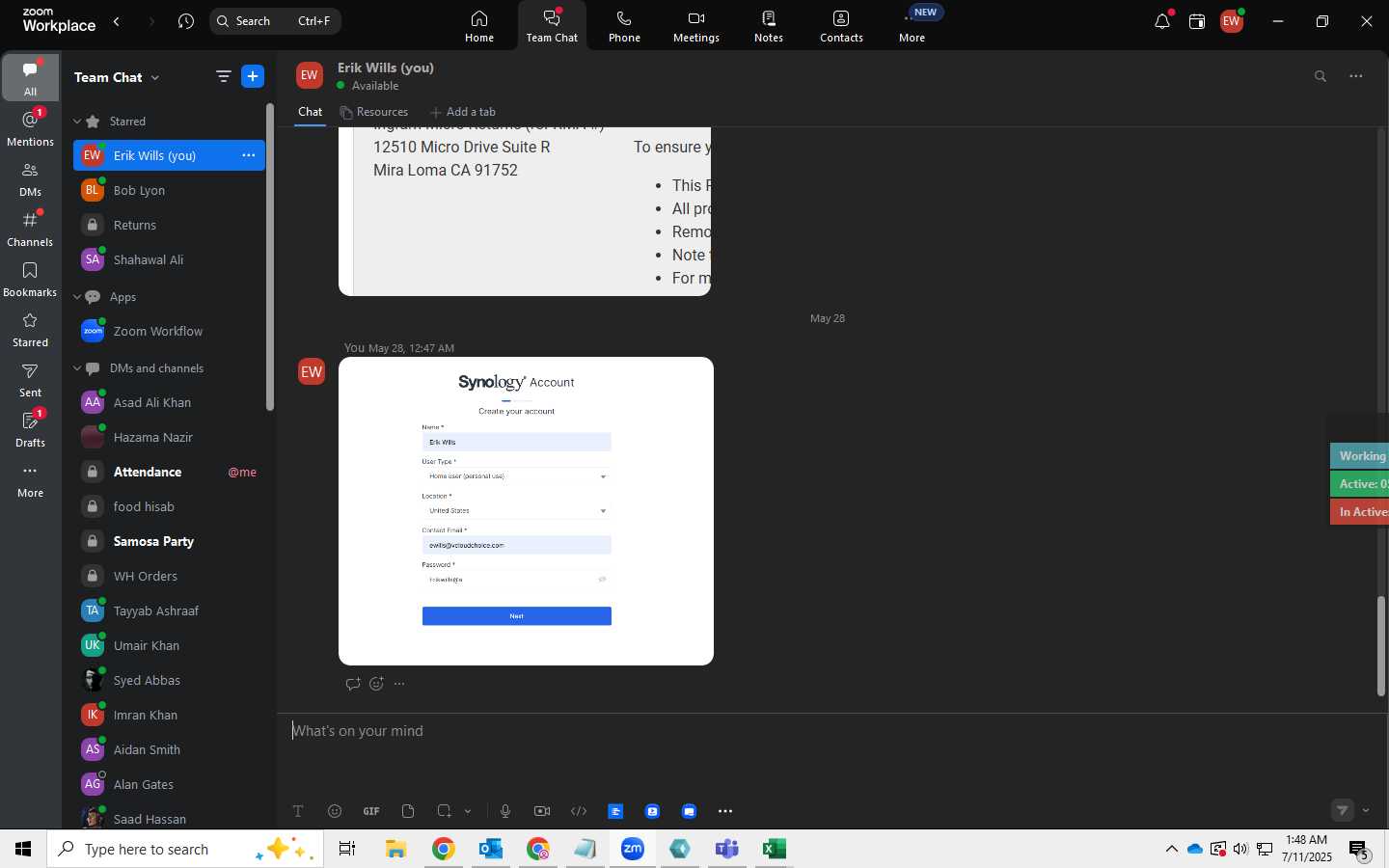Expand the send options dropdown arrow
This screenshot has width=1389, height=868.
click(x=1366, y=810)
